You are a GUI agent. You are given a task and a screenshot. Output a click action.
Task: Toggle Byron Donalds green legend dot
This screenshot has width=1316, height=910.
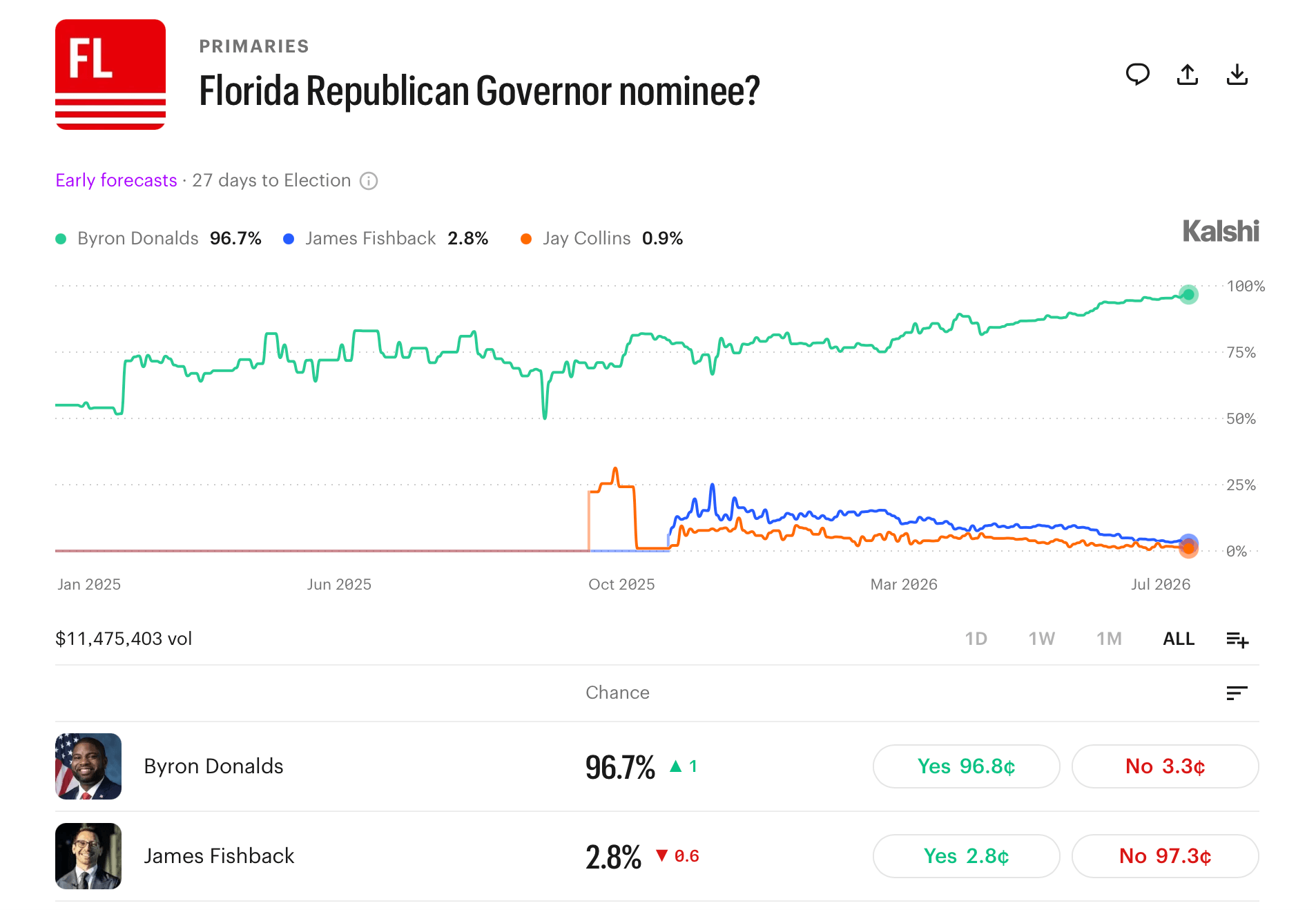click(61, 239)
